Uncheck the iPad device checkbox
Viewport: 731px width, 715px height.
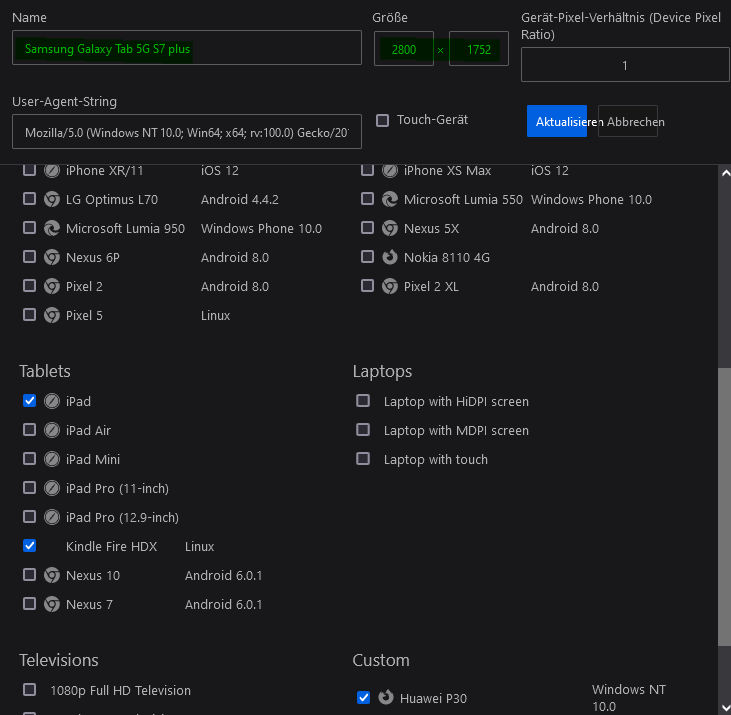point(29,401)
